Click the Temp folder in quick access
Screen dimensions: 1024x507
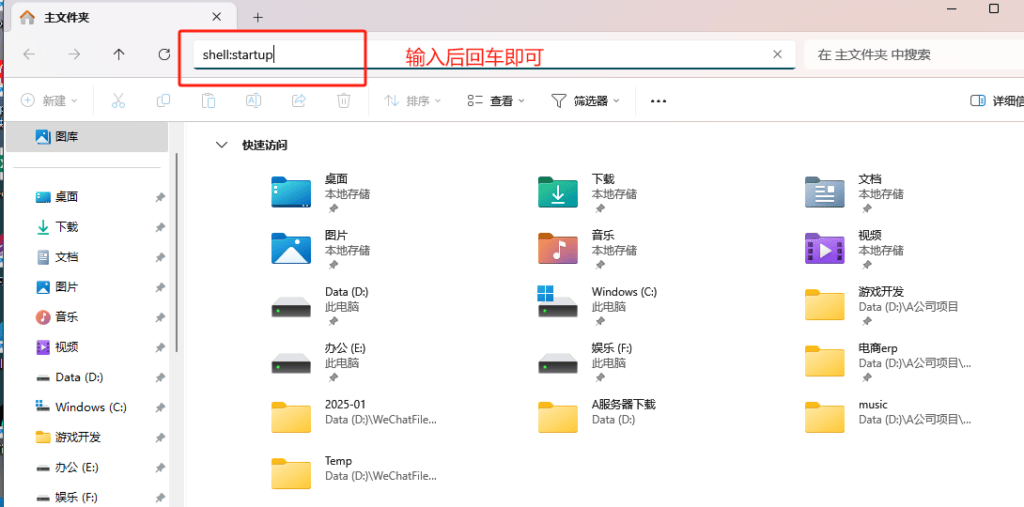[x=291, y=473]
